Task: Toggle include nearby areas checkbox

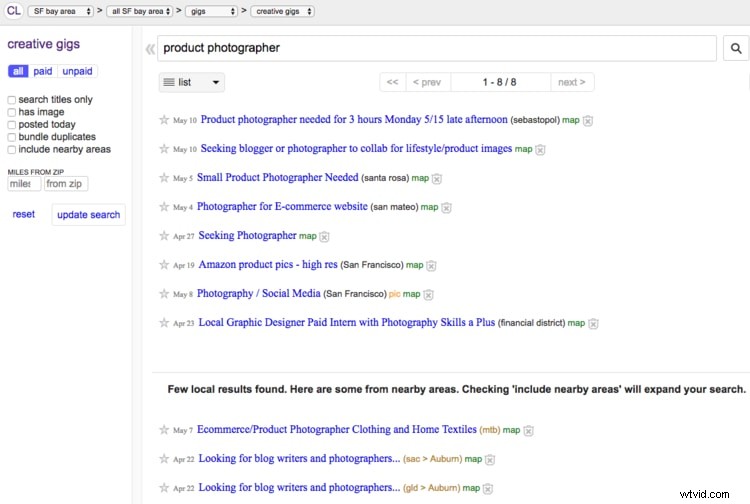Action: pyautogui.click(x=12, y=150)
